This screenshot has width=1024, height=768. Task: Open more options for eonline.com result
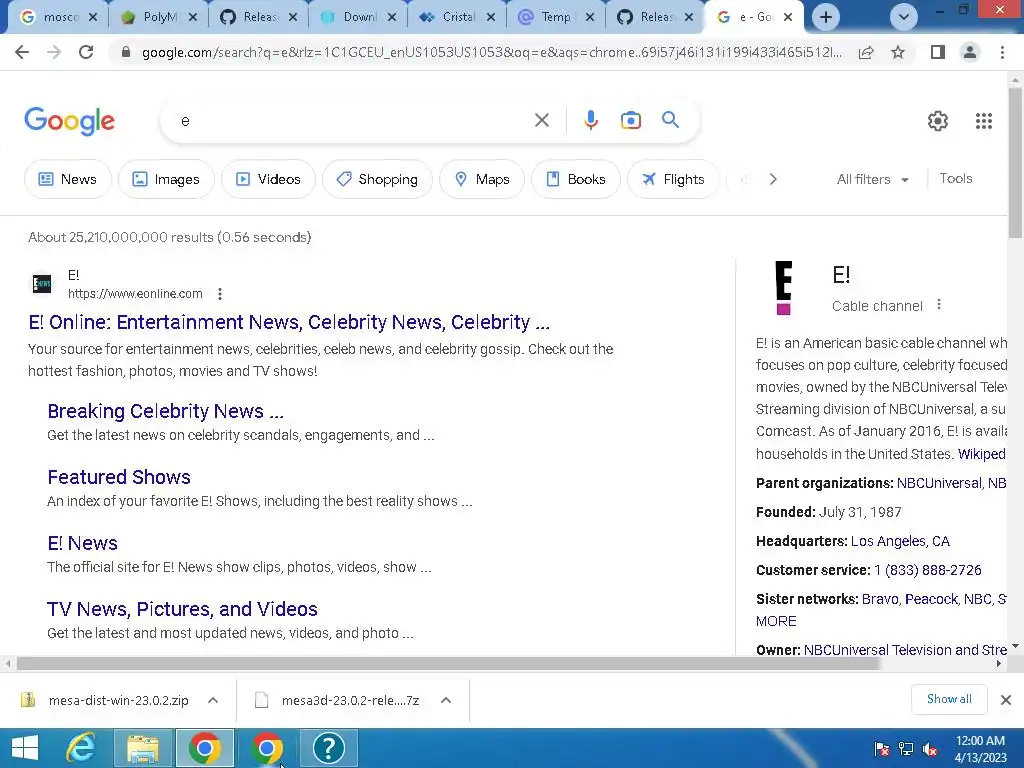(220, 294)
